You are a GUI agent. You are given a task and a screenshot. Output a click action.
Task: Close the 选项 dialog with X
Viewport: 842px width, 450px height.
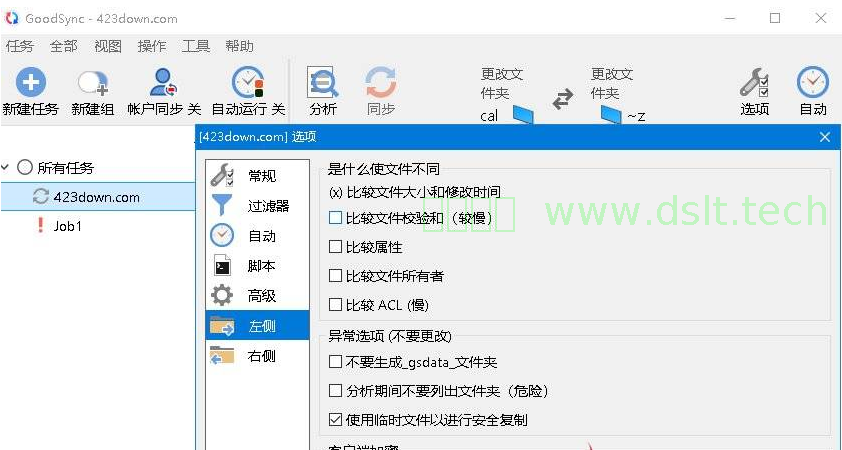tap(825, 137)
